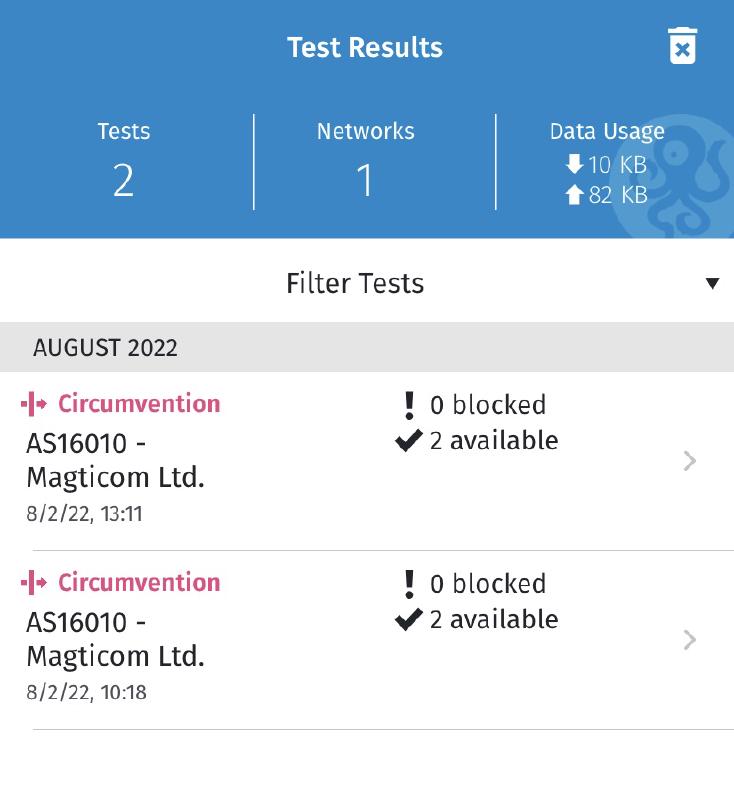Click the Circumvention label on the first result
Viewport: 734px width, 800px height.
tap(138, 403)
